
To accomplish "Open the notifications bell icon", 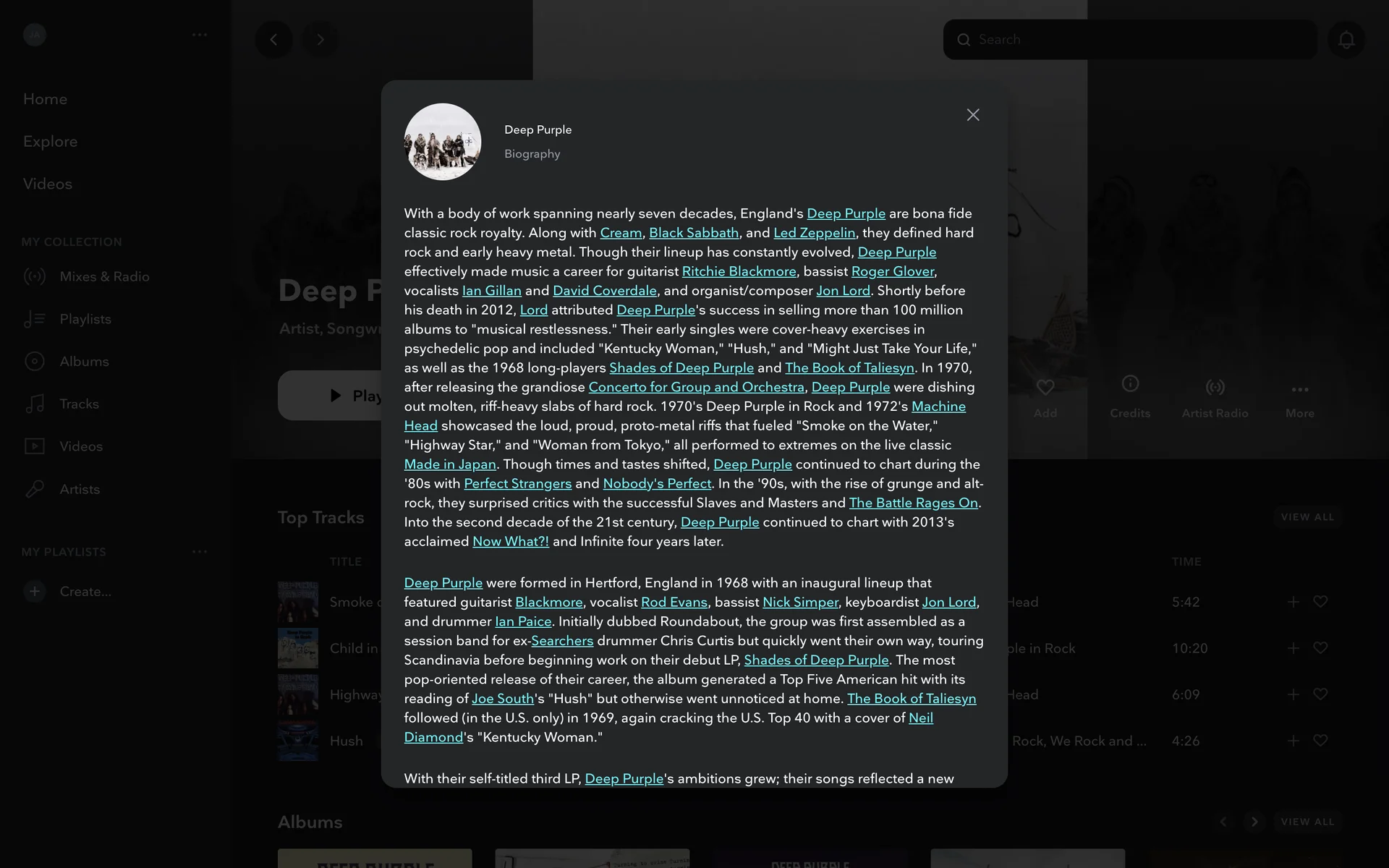I will [1346, 40].
